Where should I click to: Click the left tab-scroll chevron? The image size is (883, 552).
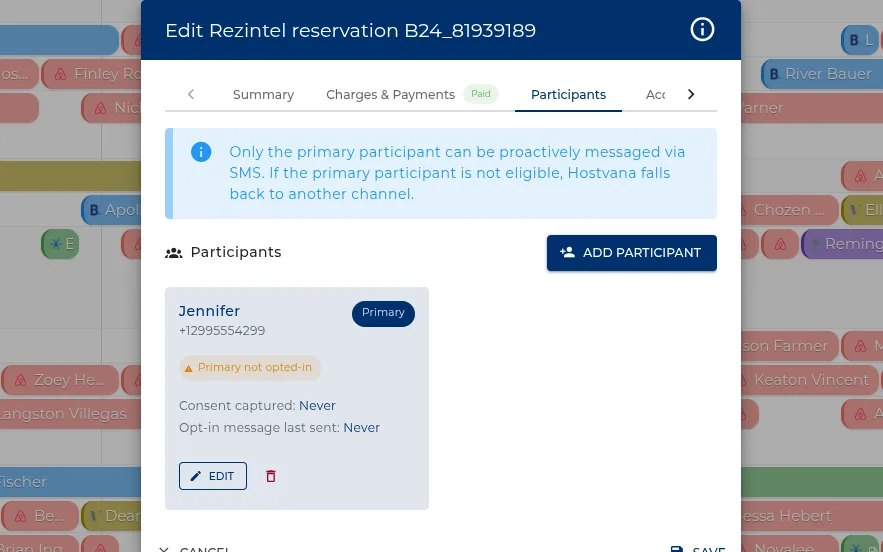tap(191, 94)
